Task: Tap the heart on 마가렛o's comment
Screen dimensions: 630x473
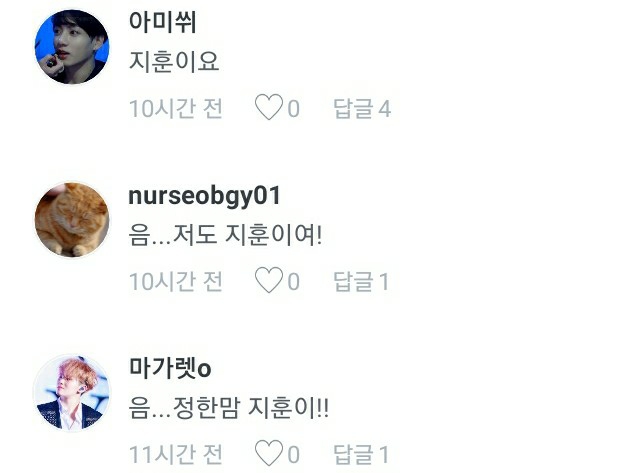Action: point(268,453)
